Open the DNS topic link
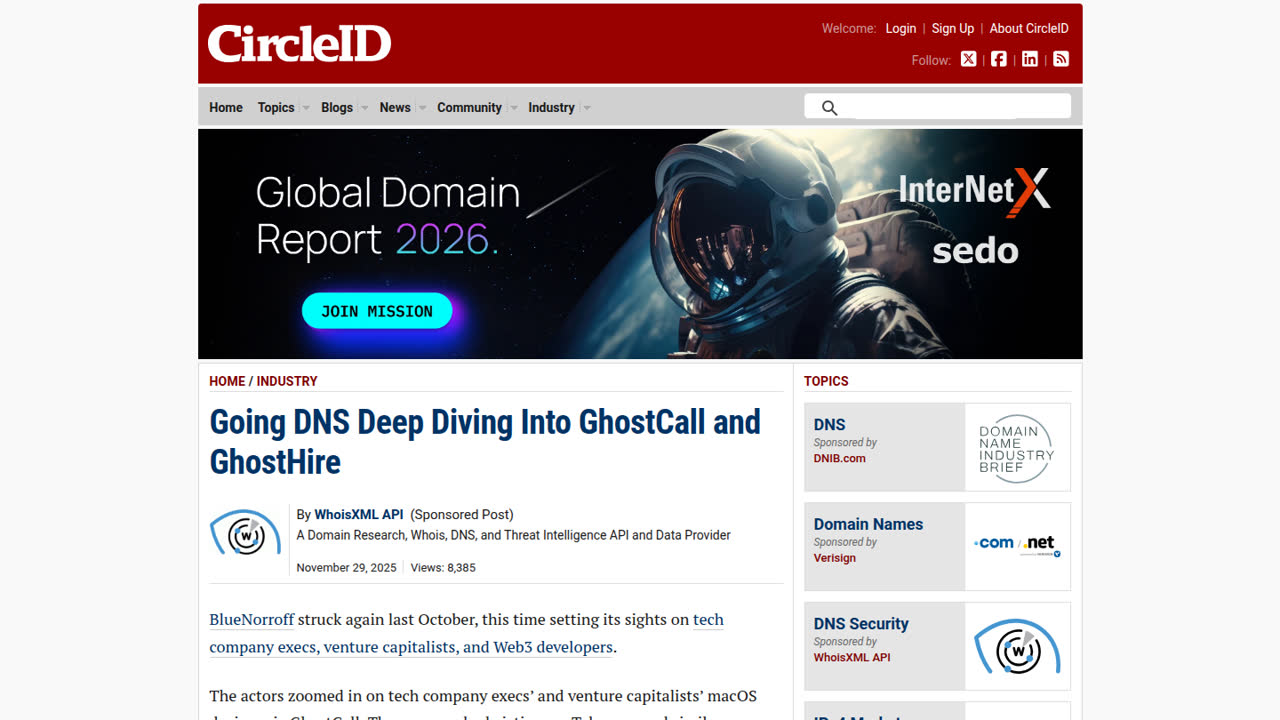 (x=829, y=424)
